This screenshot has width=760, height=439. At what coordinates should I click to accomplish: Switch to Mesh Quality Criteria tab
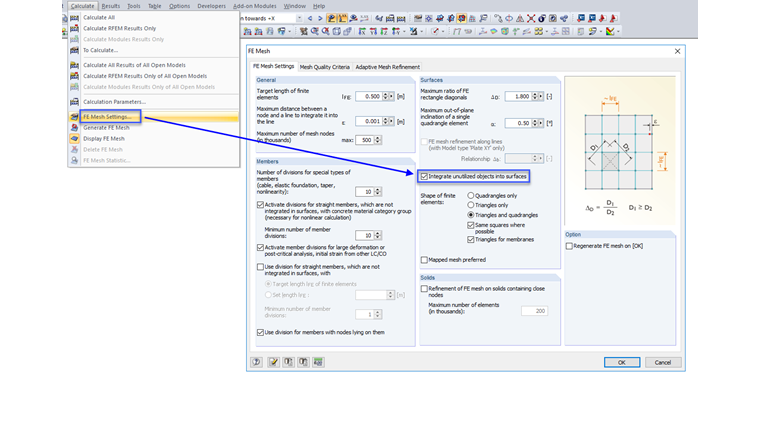click(324, 67)
